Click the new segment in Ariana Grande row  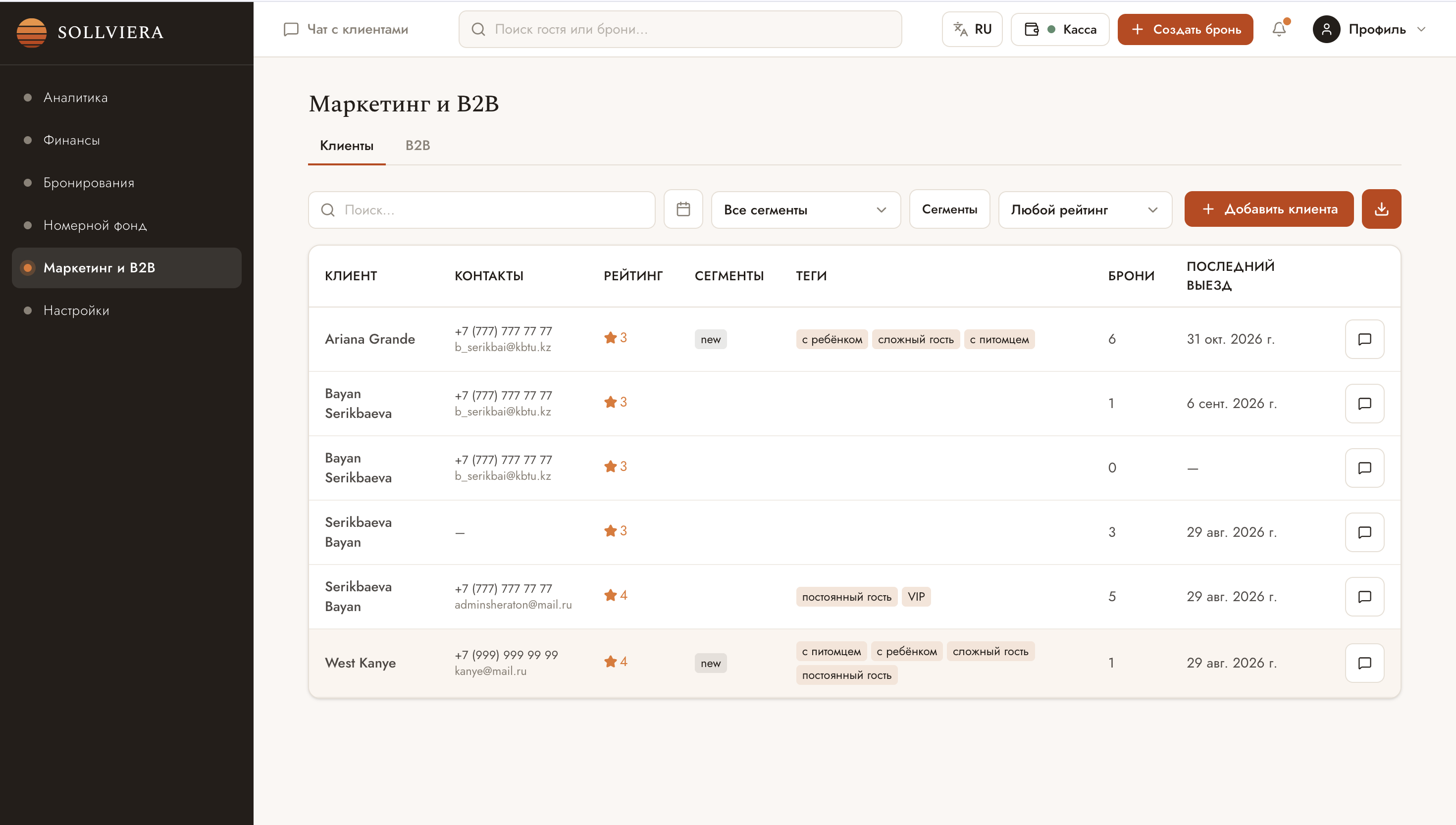[x=711, y=339]
